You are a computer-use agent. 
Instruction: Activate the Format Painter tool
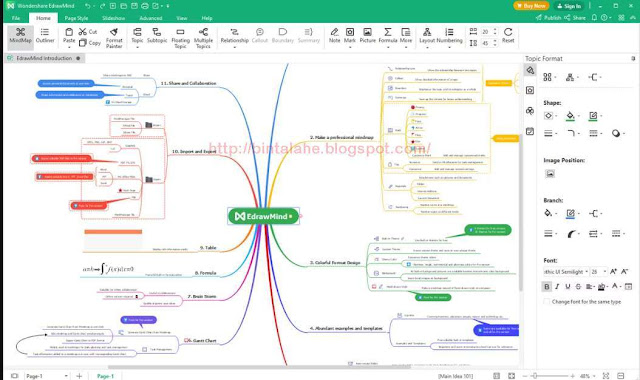[x=114, y=38]
